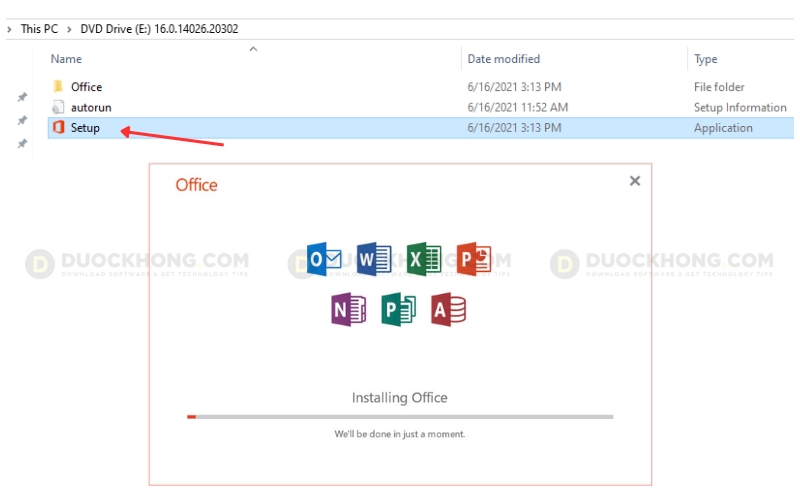Screen dimensions: 800x500
Task: Close the Office installer dialog
Action: coord(635,181)
